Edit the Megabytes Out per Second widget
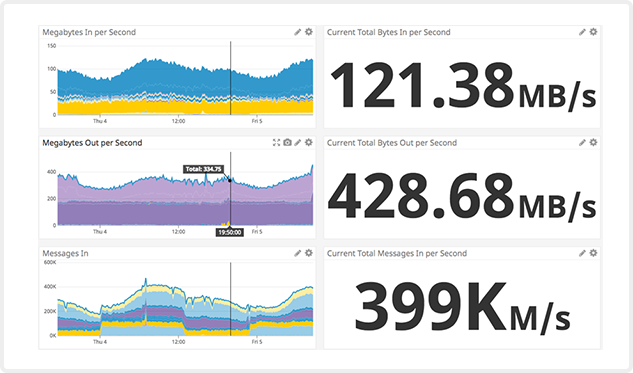Image resolution: width=633 pixels, height=373 pixels. tap(298, 142)
